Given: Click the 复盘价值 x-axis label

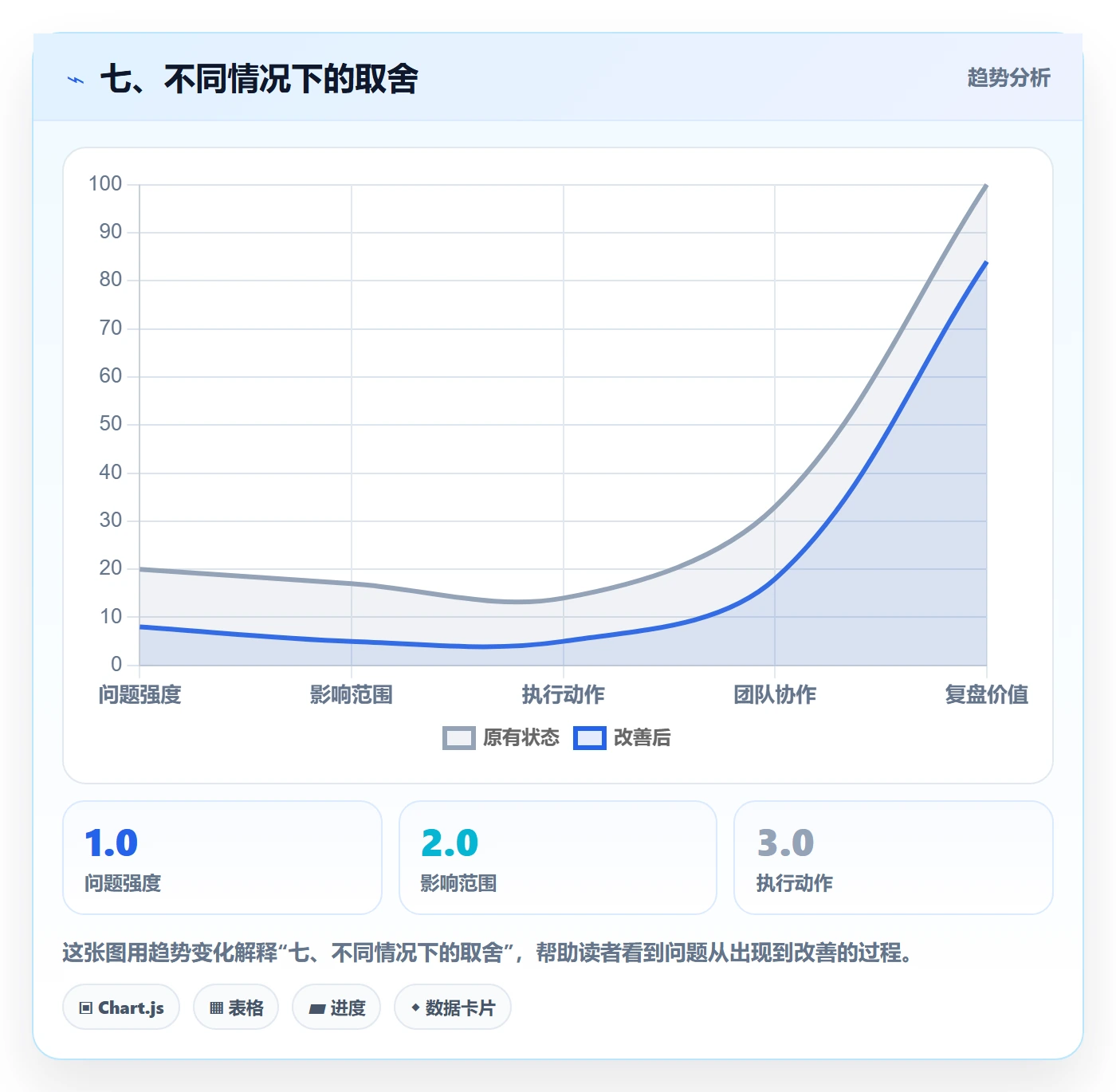Looking at the screenshot, I should pyautogui.click(x=987, y=694).
